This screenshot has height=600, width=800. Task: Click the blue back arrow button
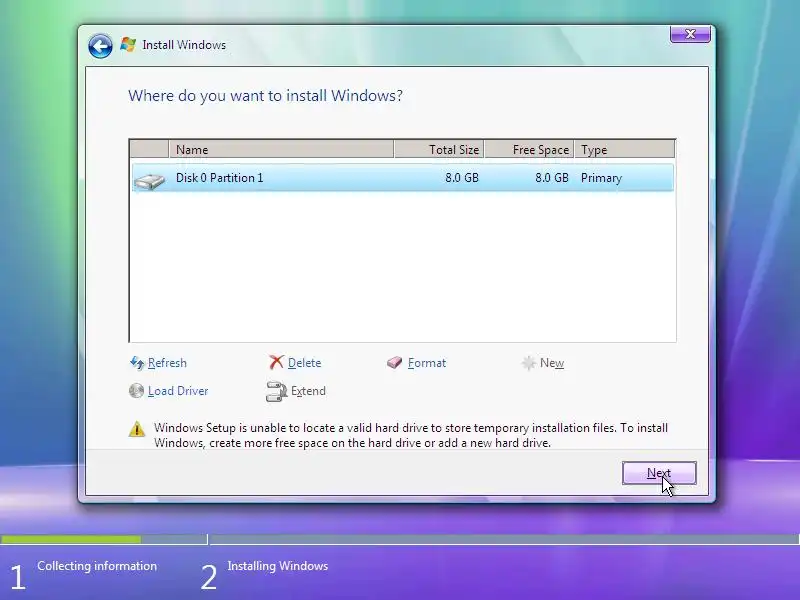[100, 46]
